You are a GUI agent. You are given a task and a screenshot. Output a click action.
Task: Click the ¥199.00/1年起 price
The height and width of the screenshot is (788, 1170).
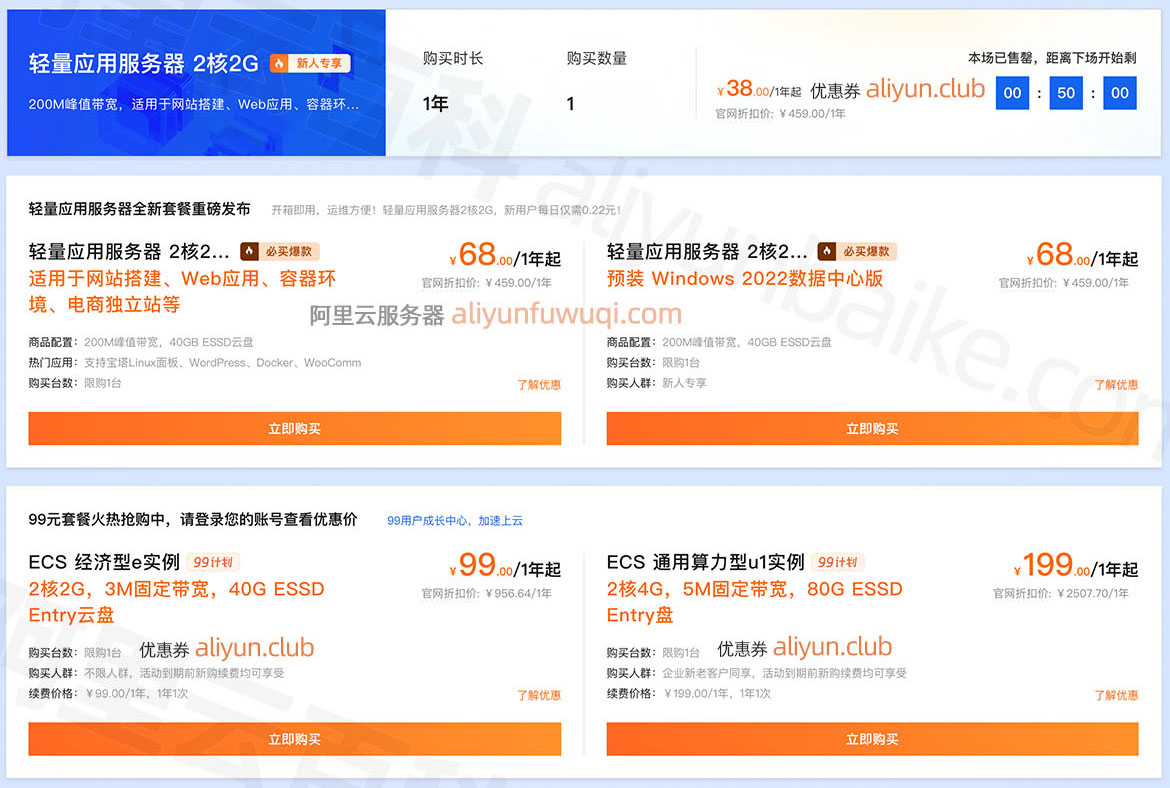[1076, 566]
